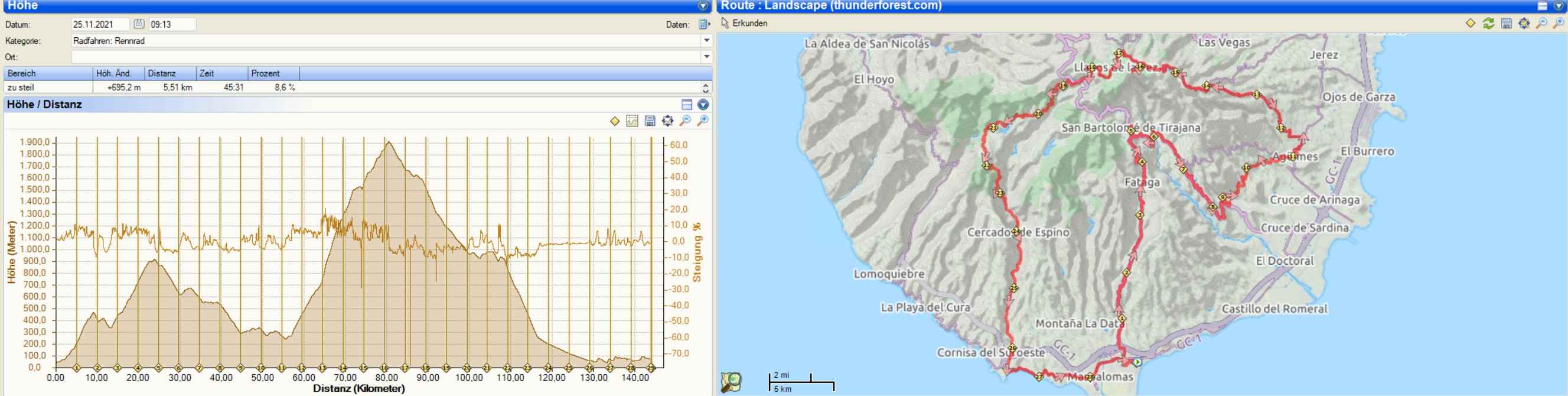Screen dimensions: 1568x396
Task: Click the refresh map icon in route toolbar
Action: point(1488,23)
